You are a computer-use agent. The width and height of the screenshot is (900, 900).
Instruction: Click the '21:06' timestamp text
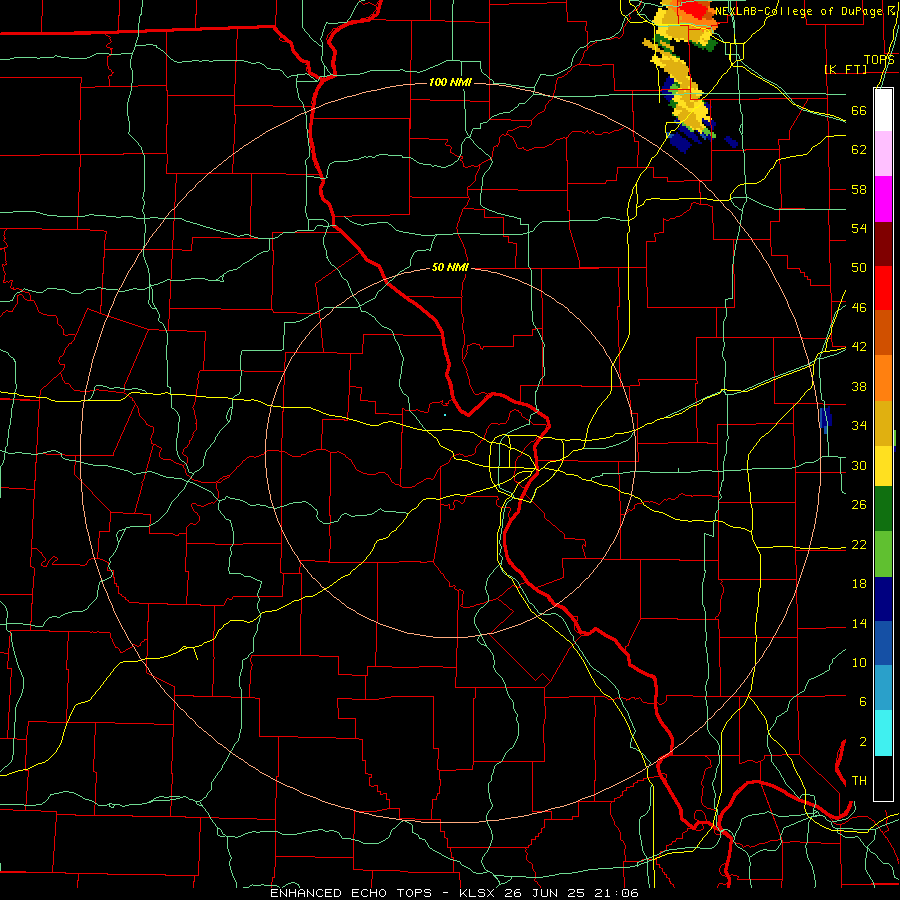coord(616,893)
